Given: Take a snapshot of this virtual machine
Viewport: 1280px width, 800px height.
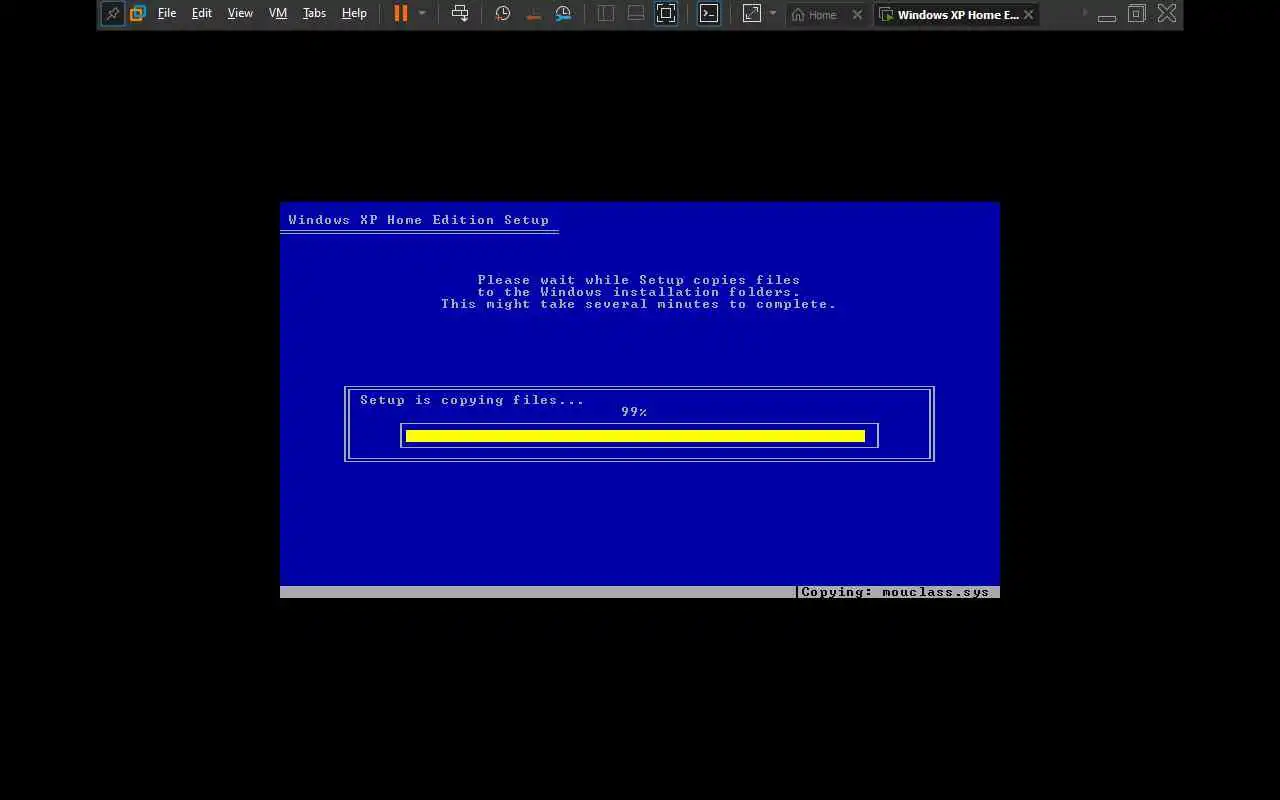Looking at the screenshot, I should click(x=503, y=14).
